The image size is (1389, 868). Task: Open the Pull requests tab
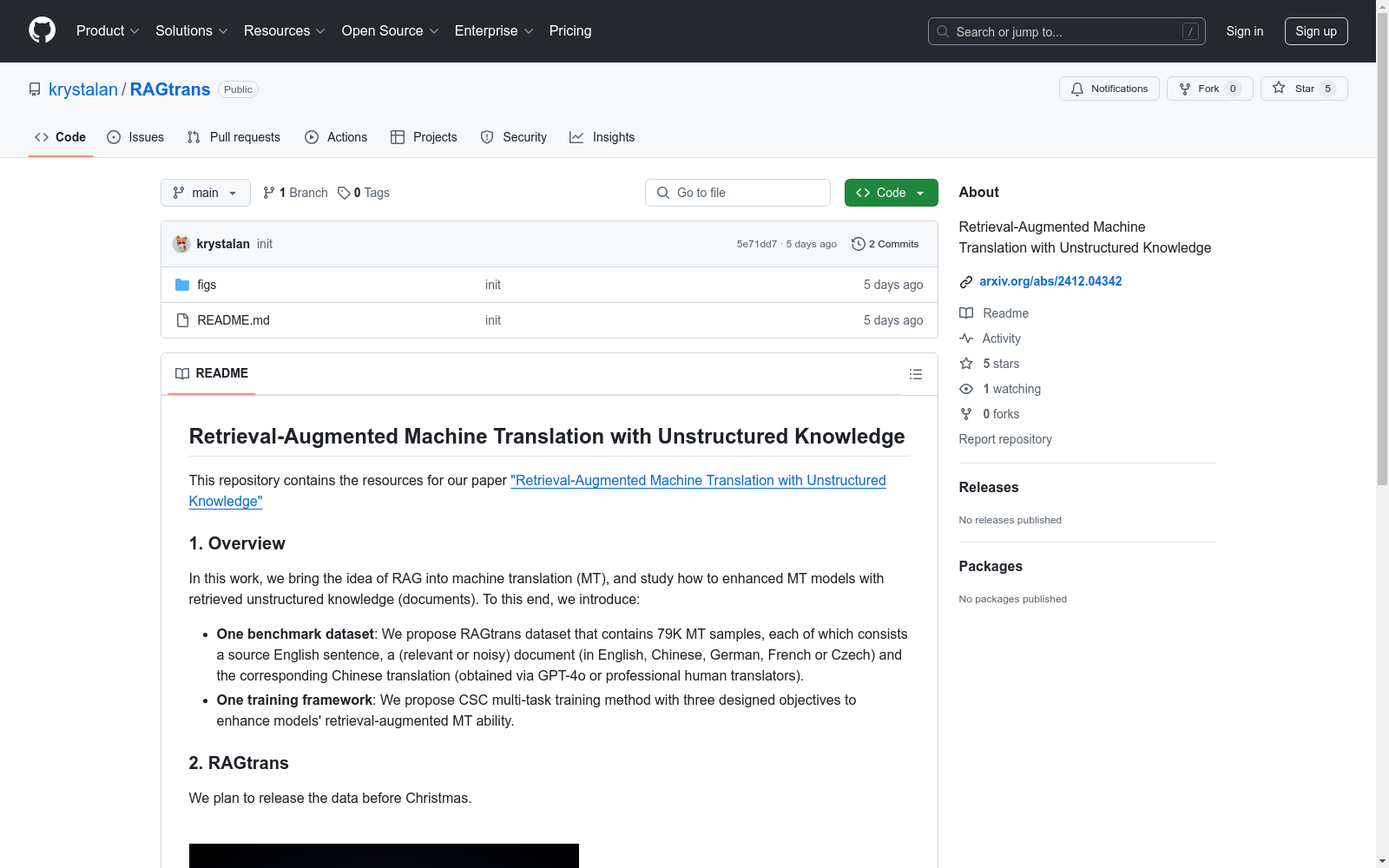tap(234, 137)
